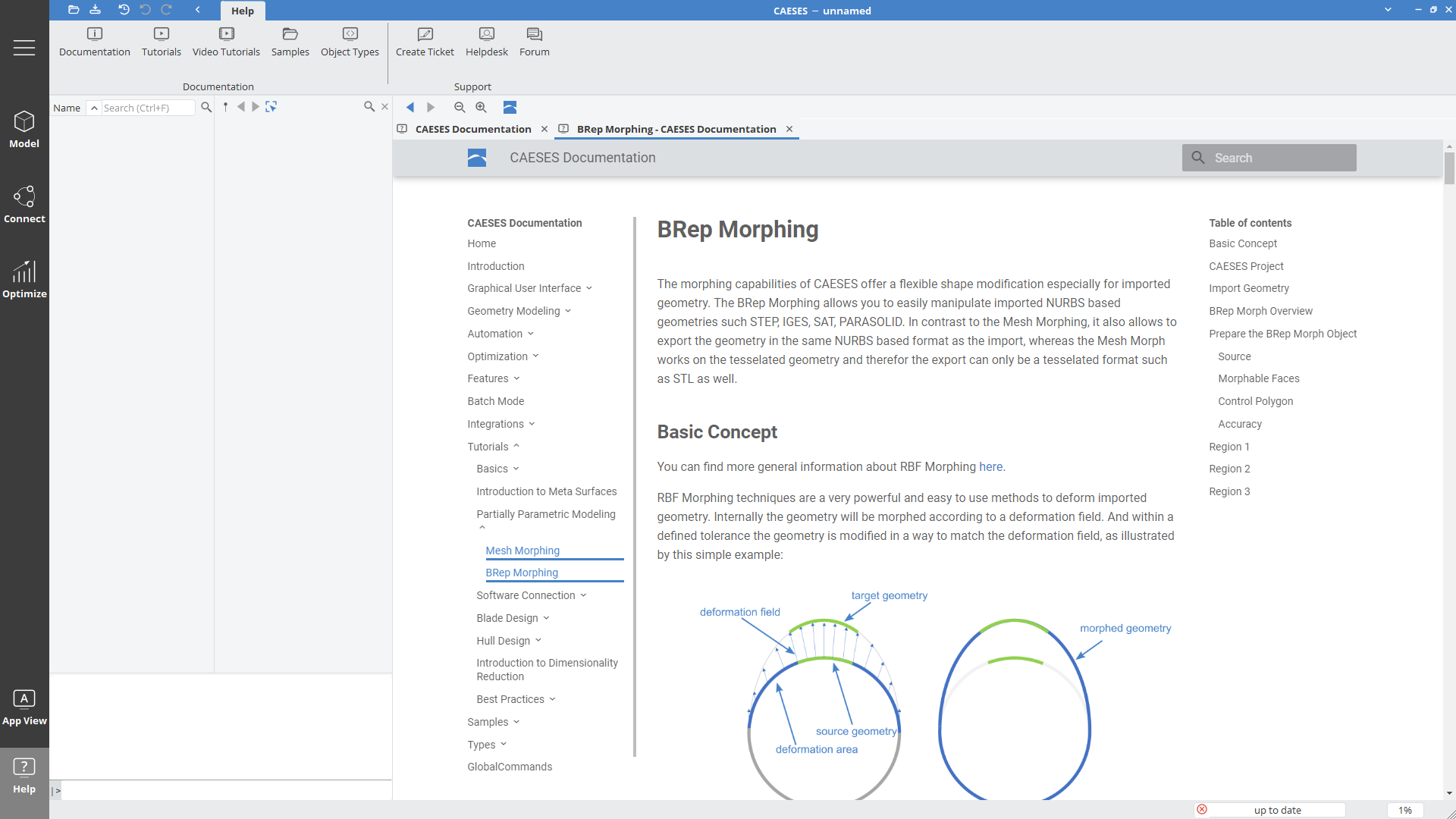Viewport: 1456px width, 819px height.
Task: Expand Optimization section
Action: tap(535, 356)
